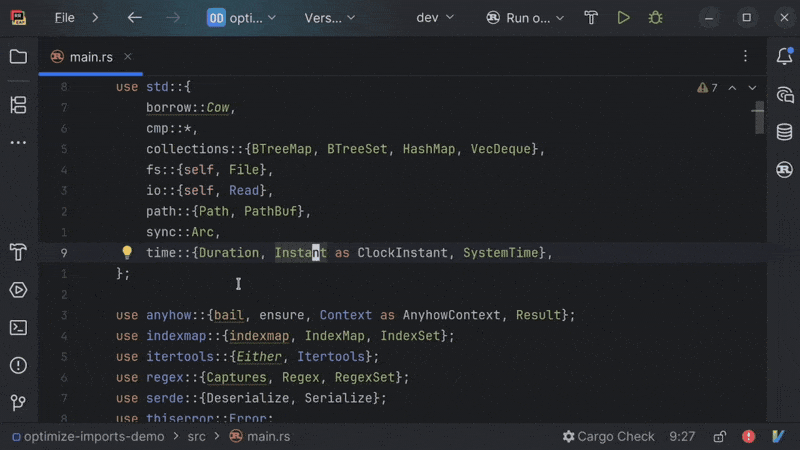Open AI Assistant chat panel
Viewport: 800px width, 450px height.
coord(785,95)
